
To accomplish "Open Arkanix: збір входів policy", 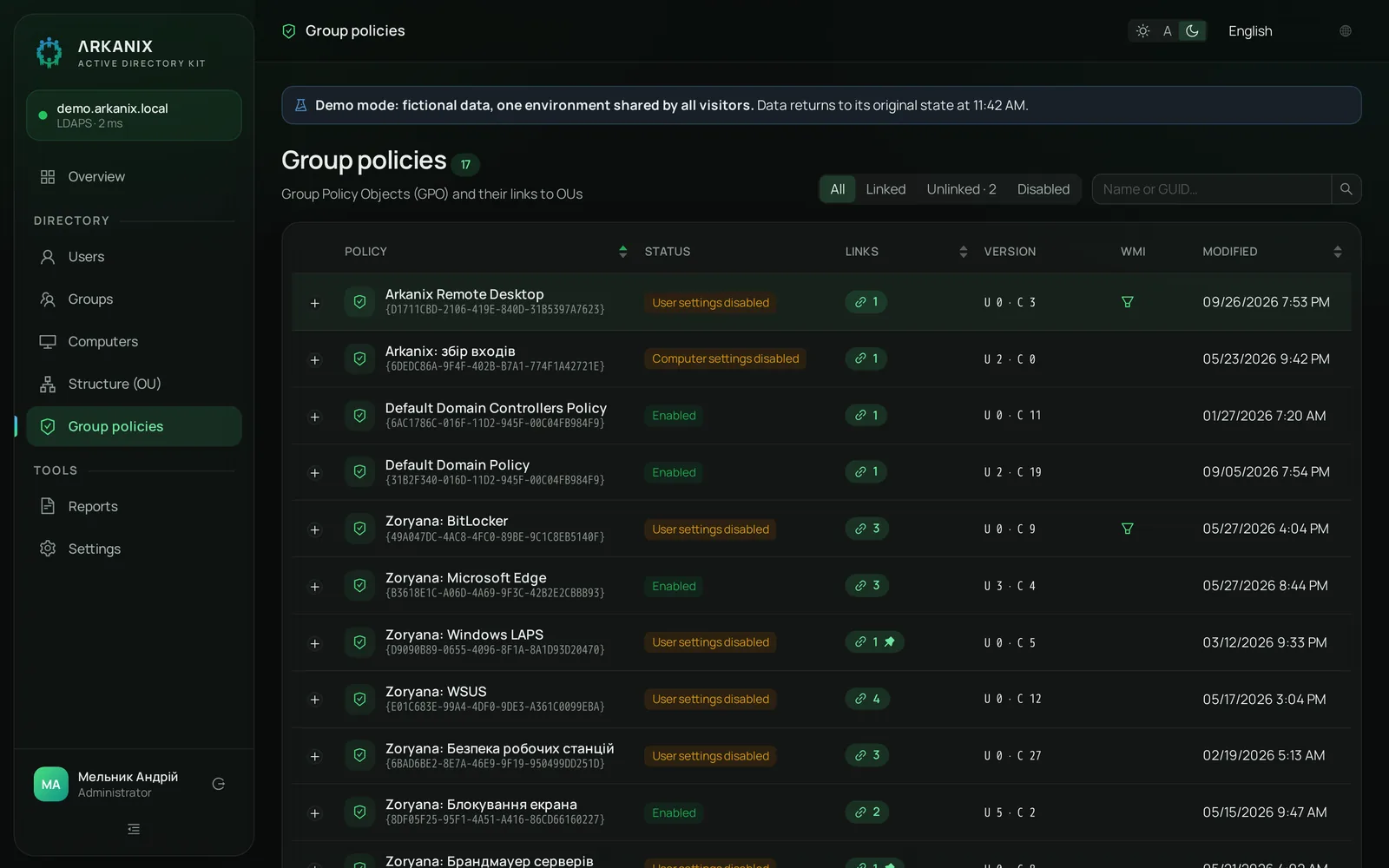I will [x=451, y=351].
